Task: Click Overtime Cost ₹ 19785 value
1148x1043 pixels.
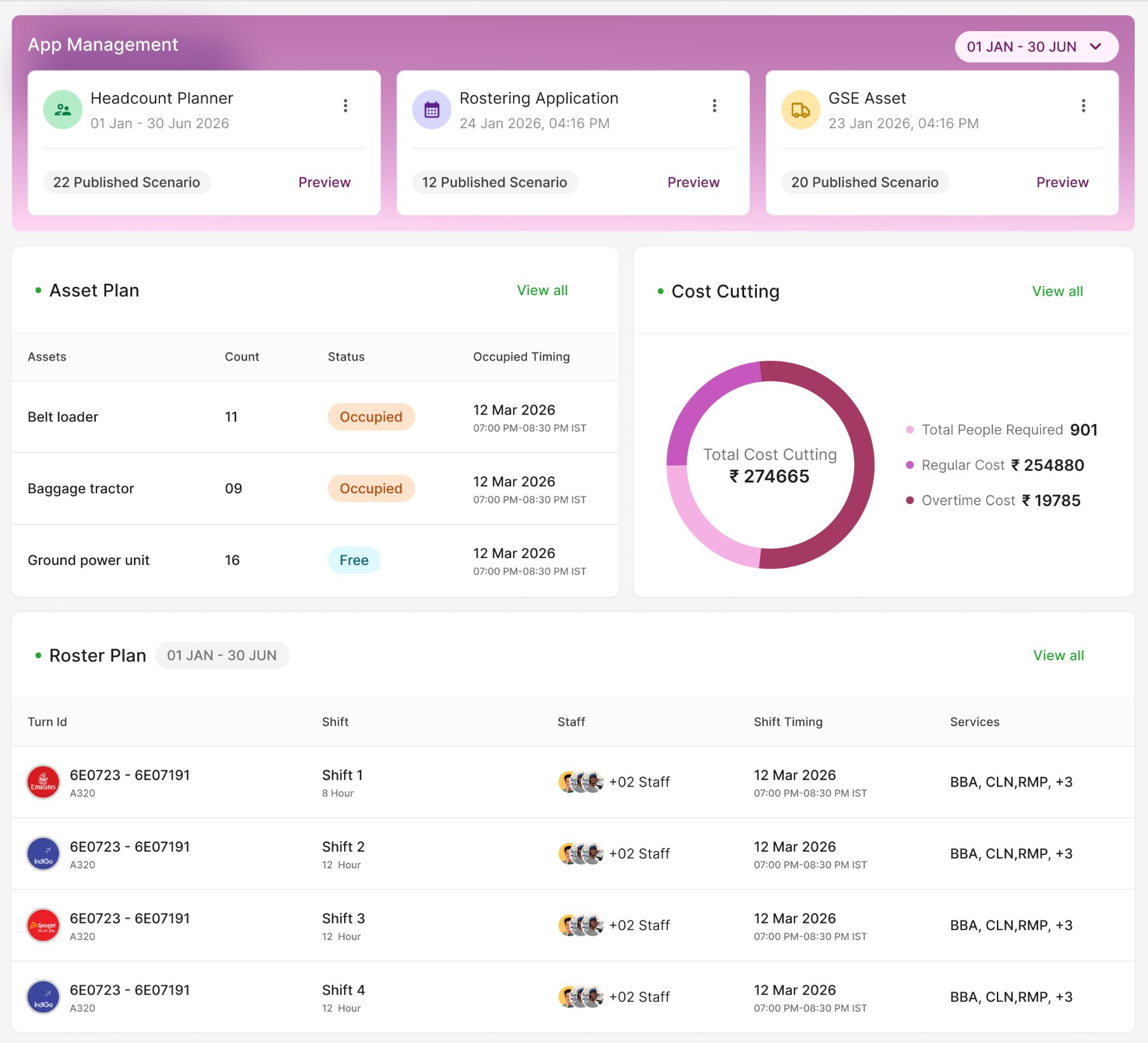Action: 1051,501
